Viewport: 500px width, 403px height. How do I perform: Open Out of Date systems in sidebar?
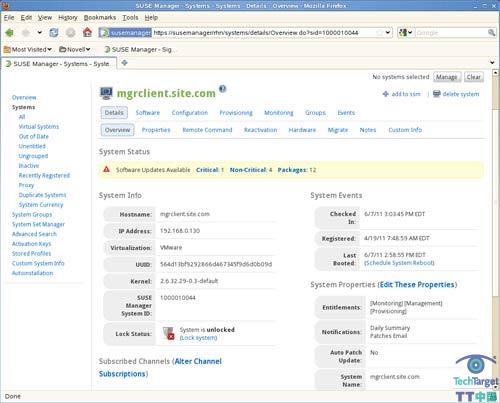[x=34, y=136]
